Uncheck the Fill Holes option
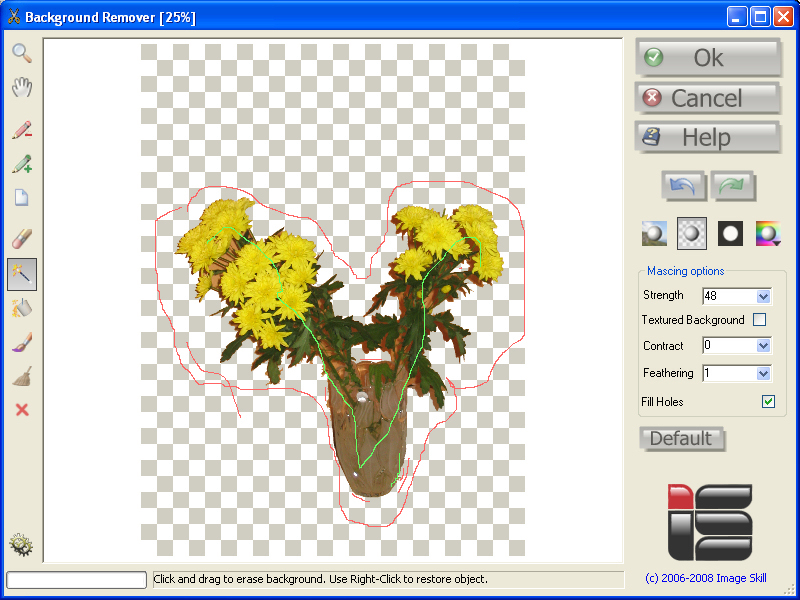Viewport: 800px width, 600px height. click(x=768, y=401)
